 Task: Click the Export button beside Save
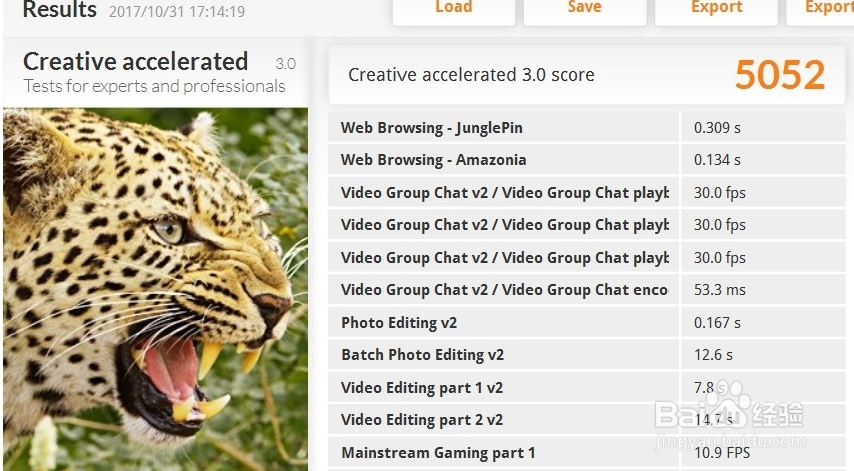tap(717, 8)
